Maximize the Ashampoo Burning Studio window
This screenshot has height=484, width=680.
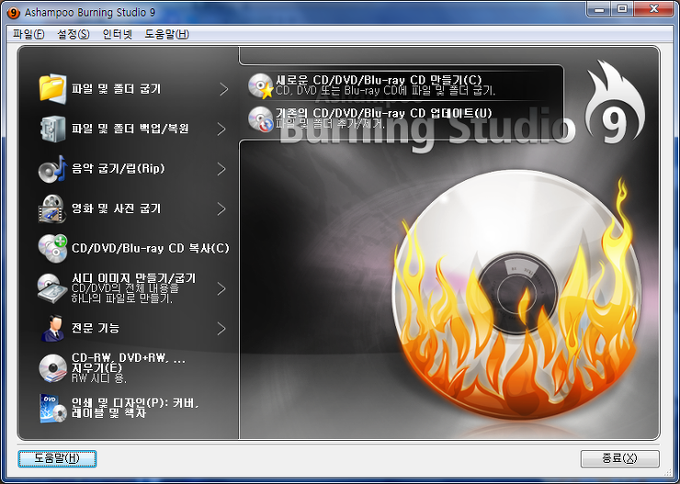coord(622,9)
